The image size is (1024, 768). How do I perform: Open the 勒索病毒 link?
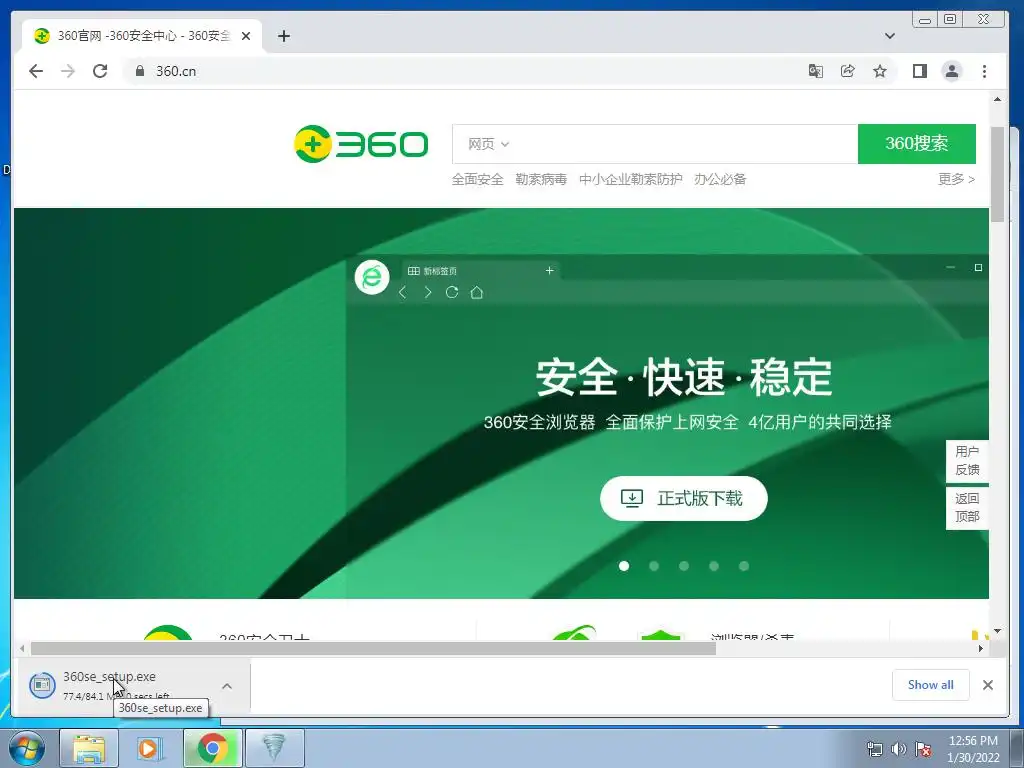(541, 179)
